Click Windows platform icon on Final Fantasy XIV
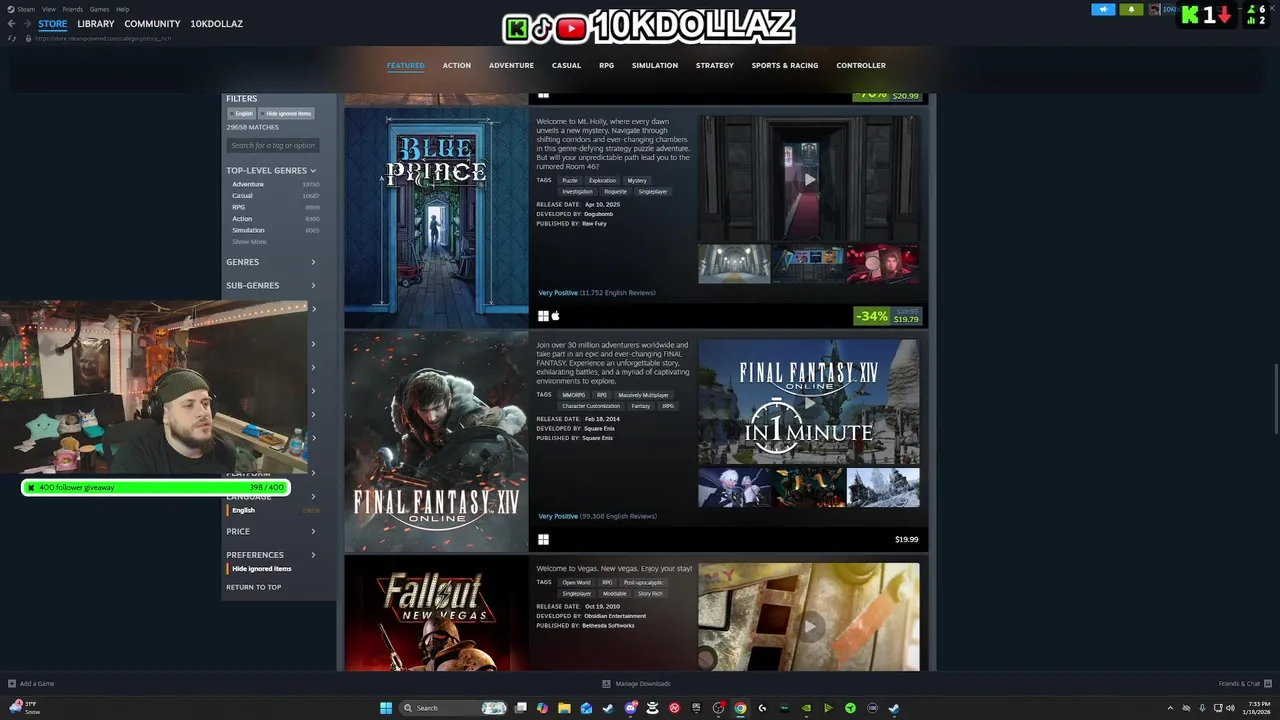The image size is (1280, 720). [543, 540]
